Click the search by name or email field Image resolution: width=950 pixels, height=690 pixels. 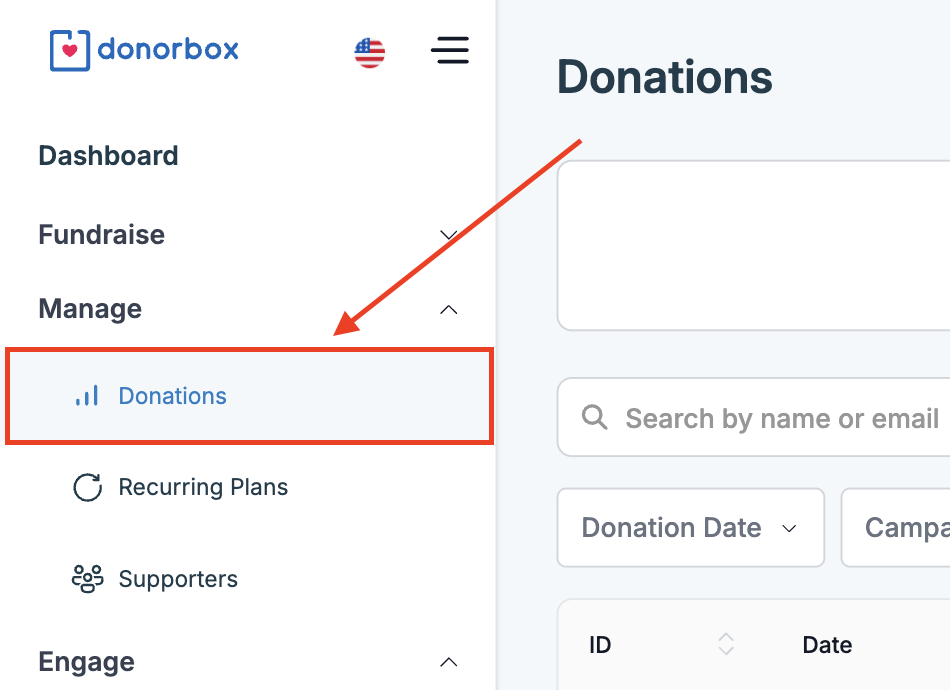754,417
